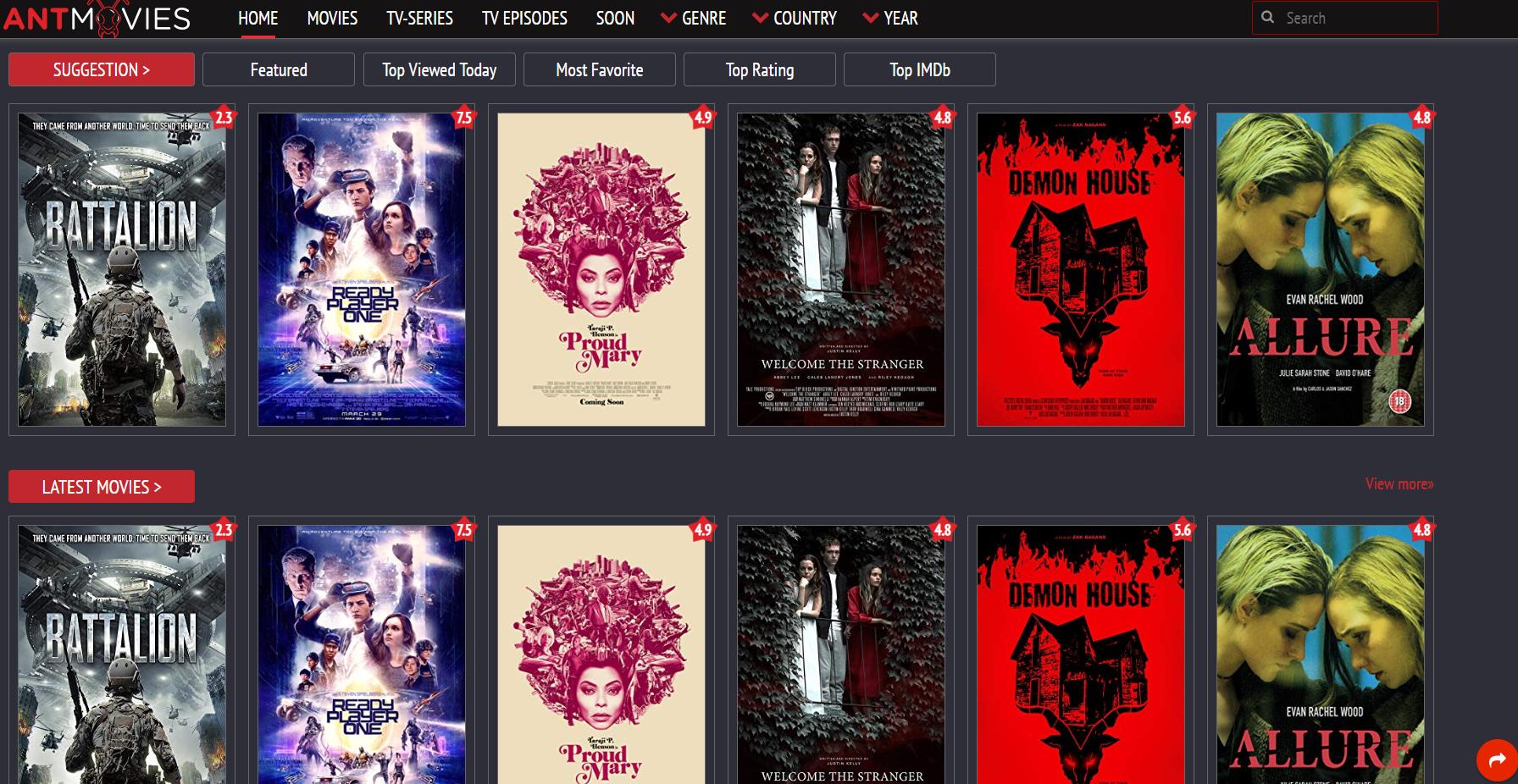Open the TV EPISODES menu item
Screen dimensions: 1518x784
(524, 18)
